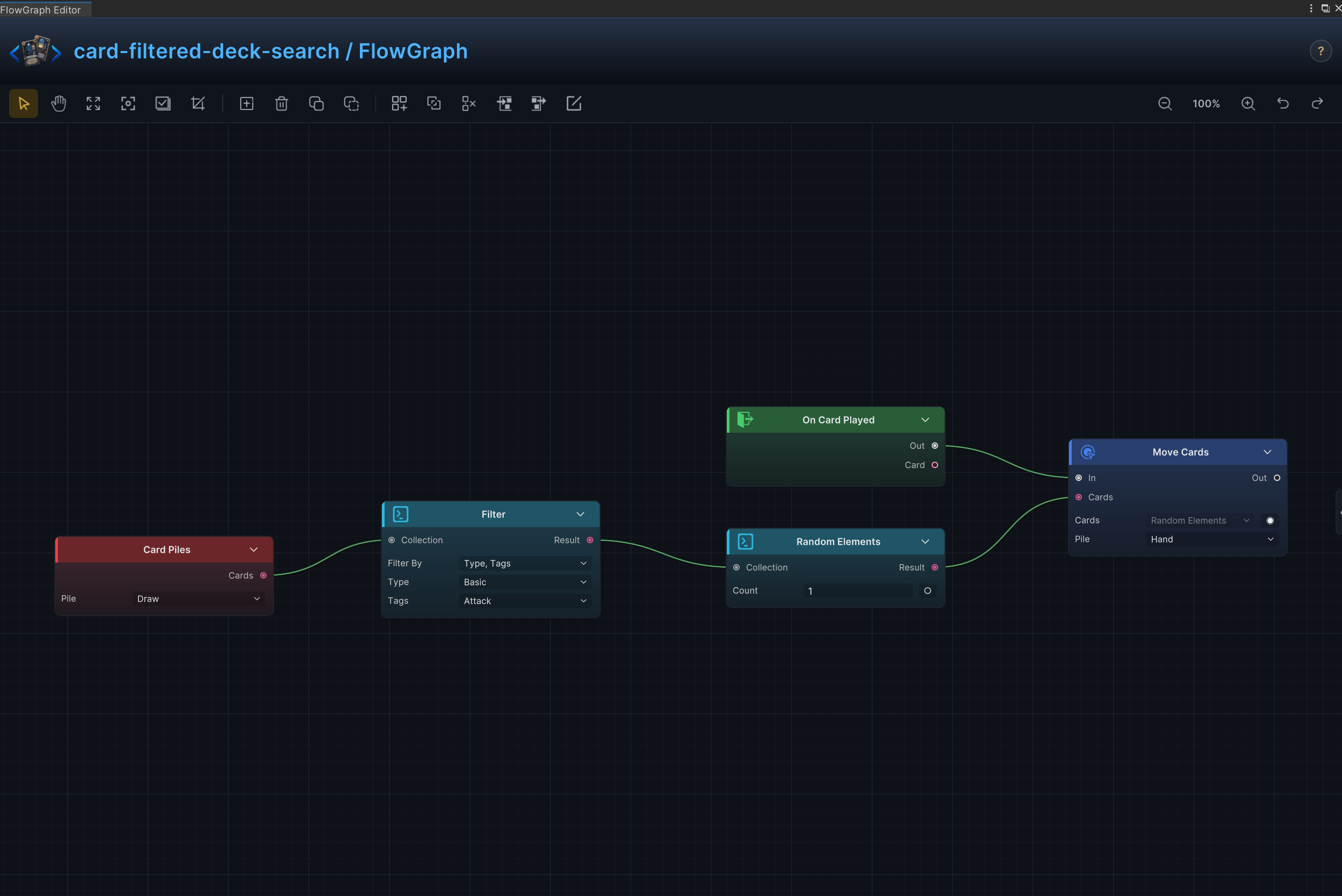Open the Type dropdown showing Basic

pyautogui.click(x=525, y=582)
